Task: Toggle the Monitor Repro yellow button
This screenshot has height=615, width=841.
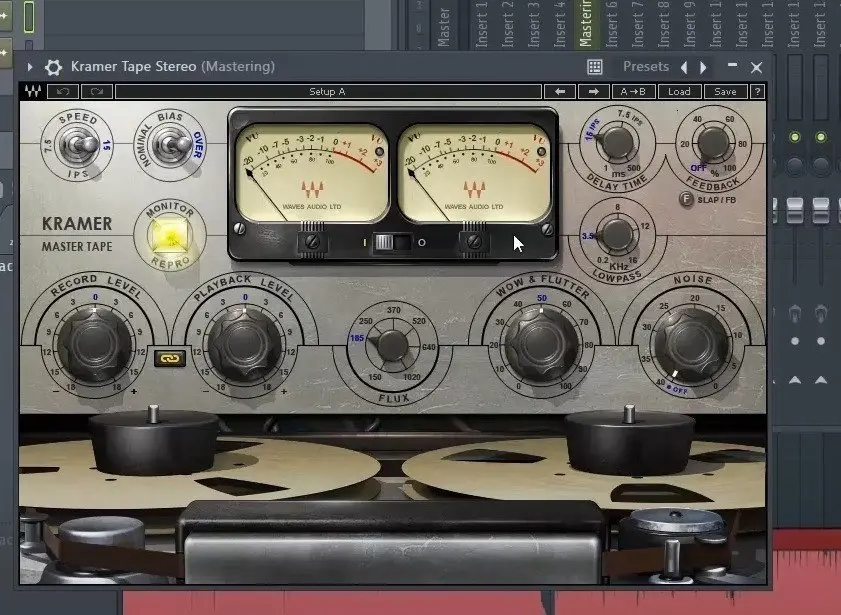Action: pyautogui.click(x=170, y=235)
